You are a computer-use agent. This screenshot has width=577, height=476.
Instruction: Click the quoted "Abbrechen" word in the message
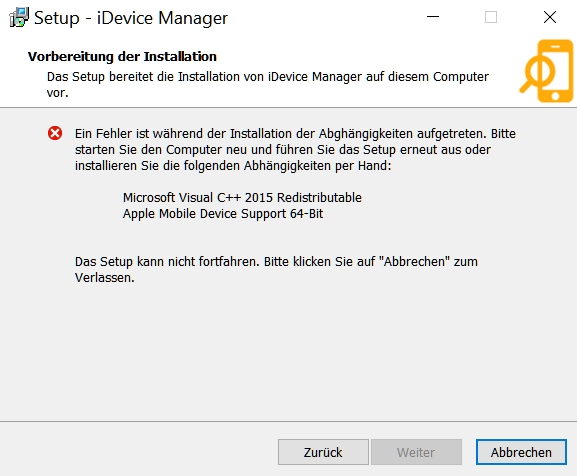tap(414, 262)
